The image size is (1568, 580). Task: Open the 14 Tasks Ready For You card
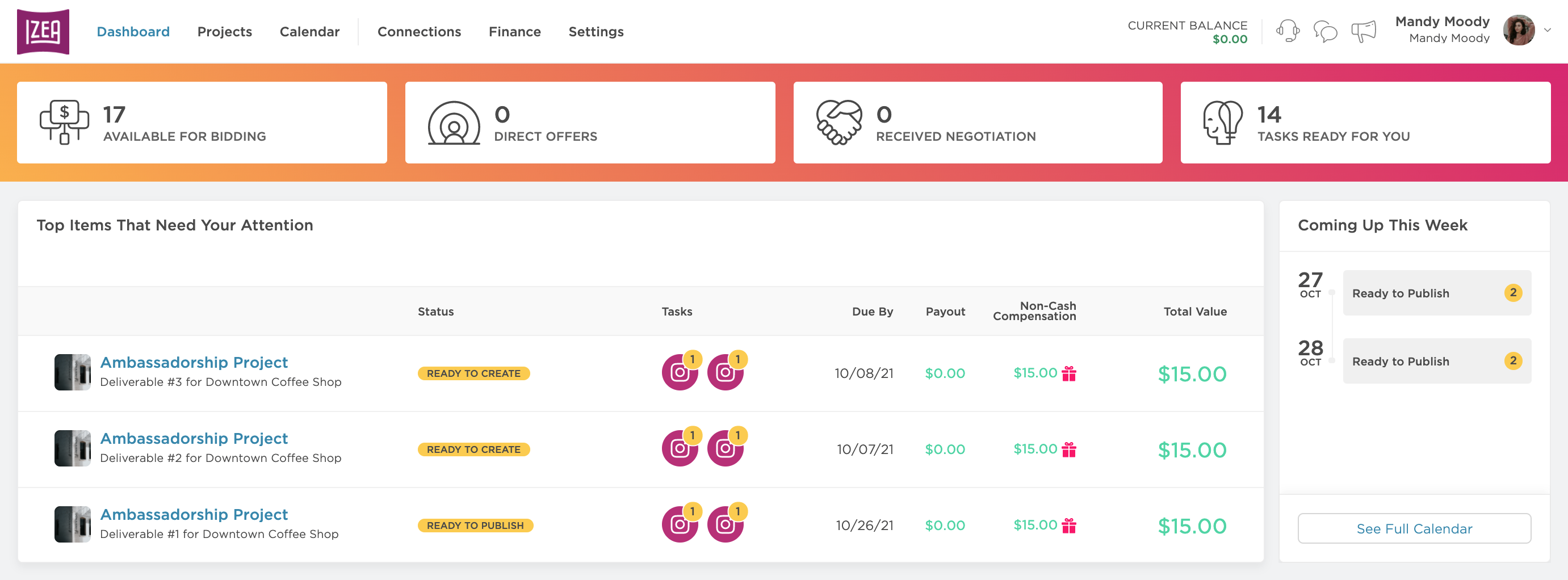tap(1365, 123)
